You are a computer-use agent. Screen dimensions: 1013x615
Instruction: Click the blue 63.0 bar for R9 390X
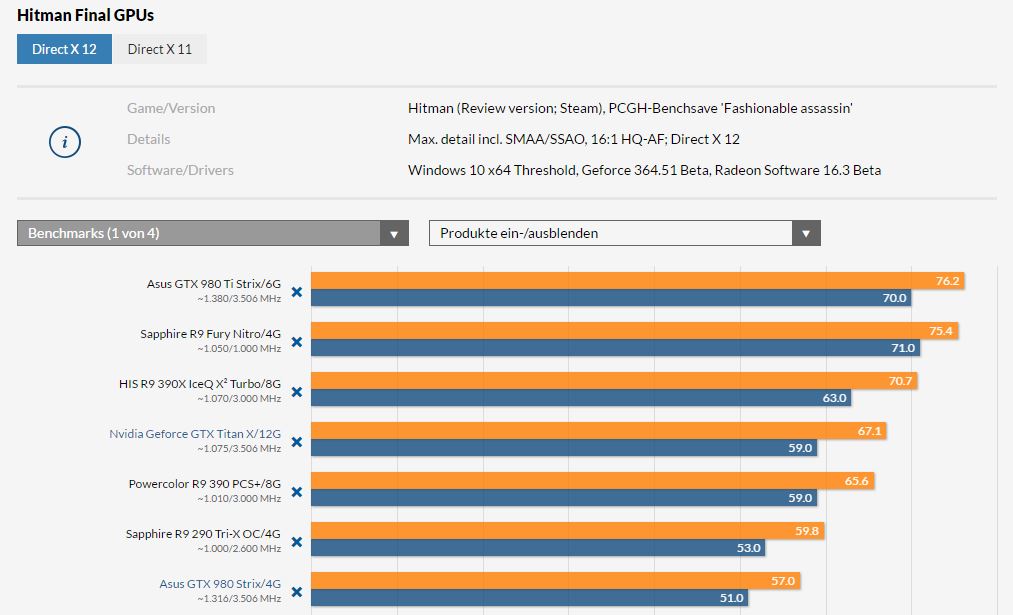point(581,398)
